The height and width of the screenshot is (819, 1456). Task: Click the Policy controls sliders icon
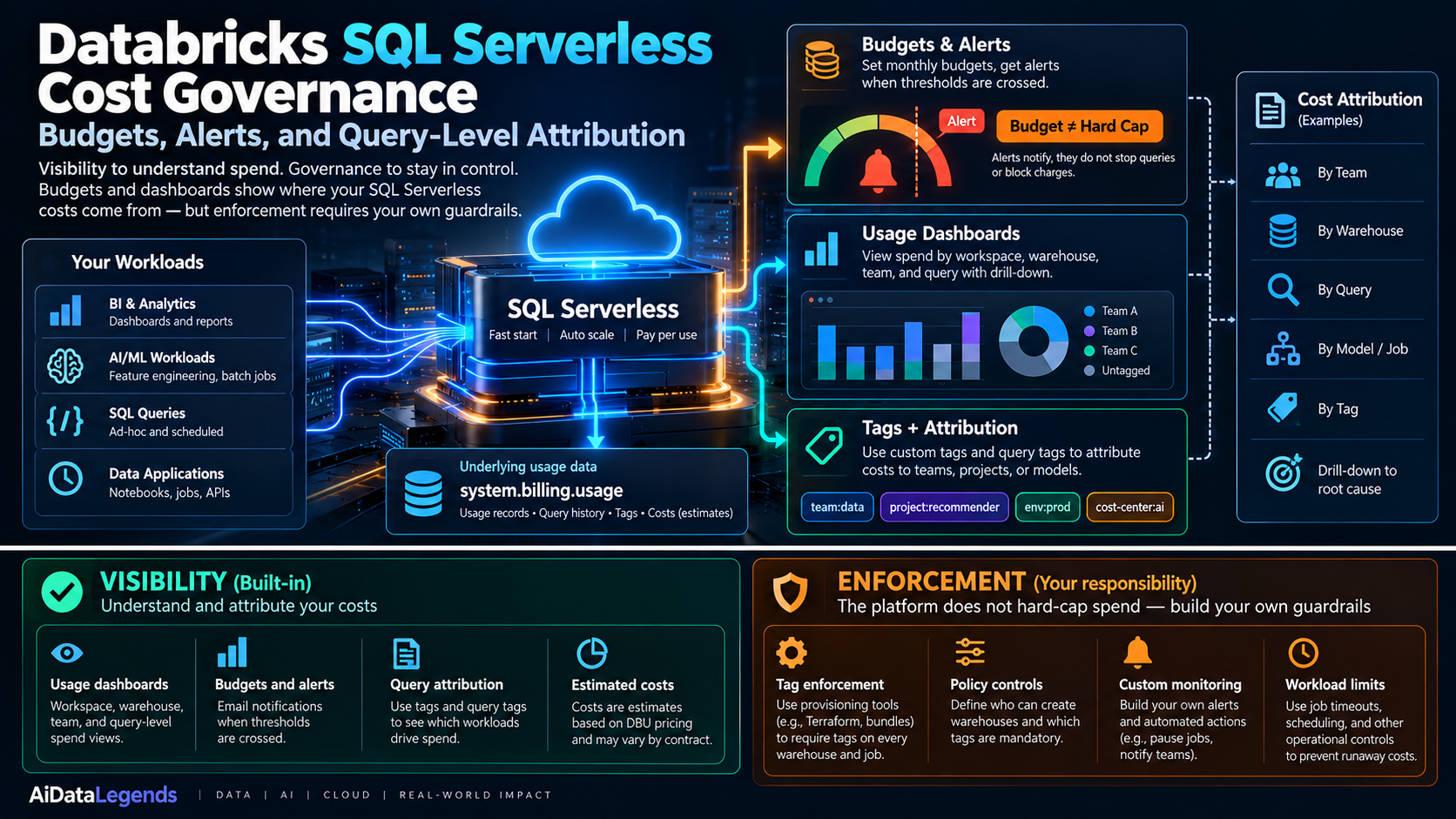(x=969, y=651)
